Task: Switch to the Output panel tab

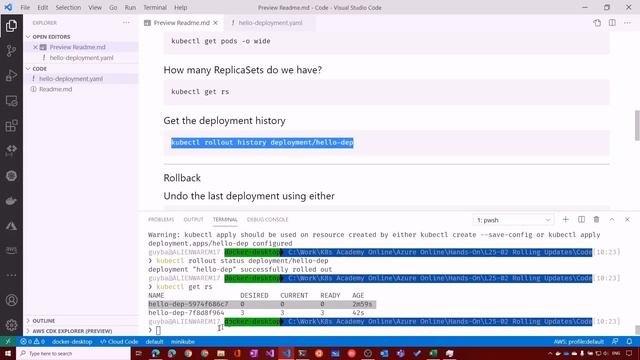Action: point(193,220)
